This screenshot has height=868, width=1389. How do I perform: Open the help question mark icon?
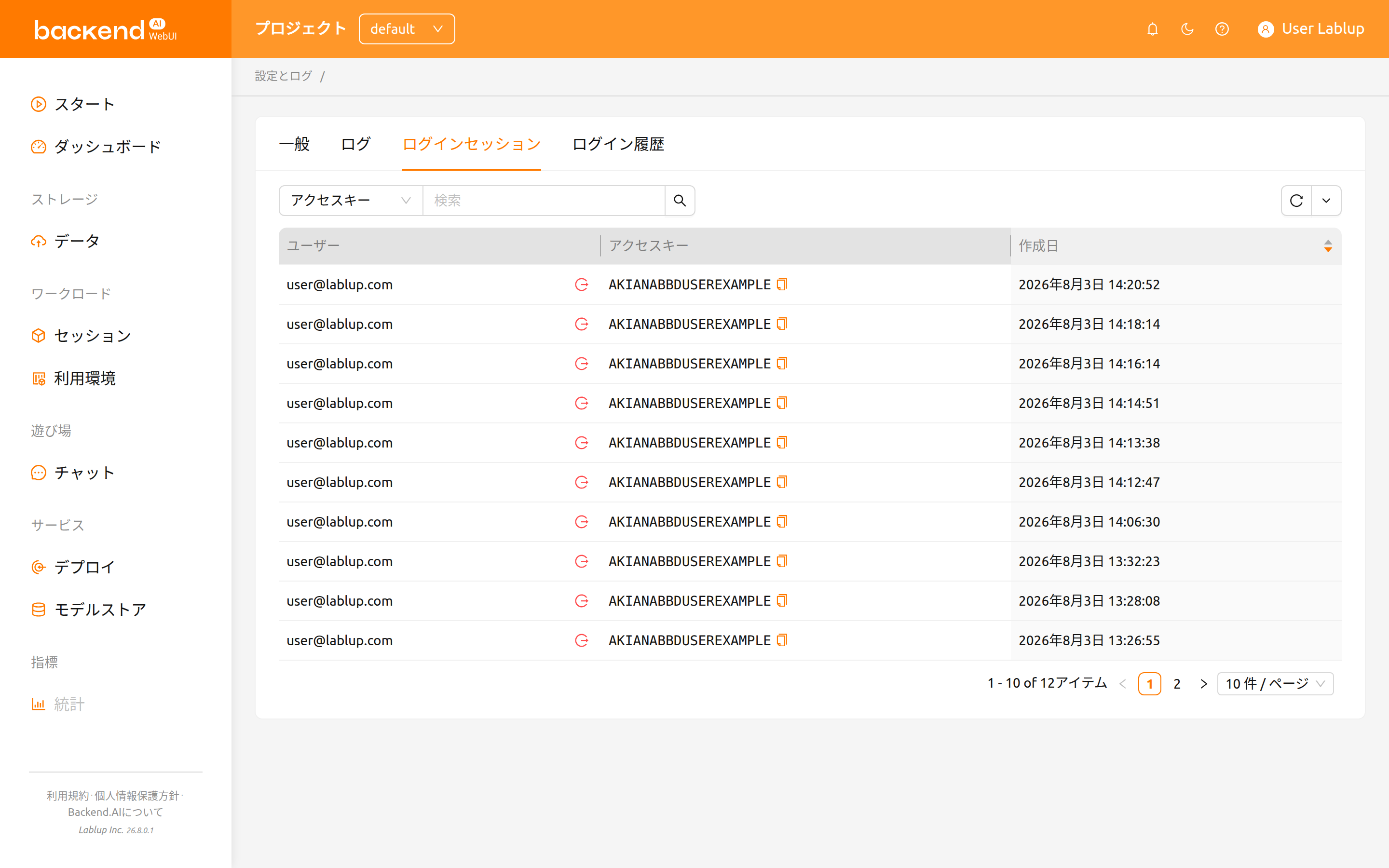(x=1221, y=29)
